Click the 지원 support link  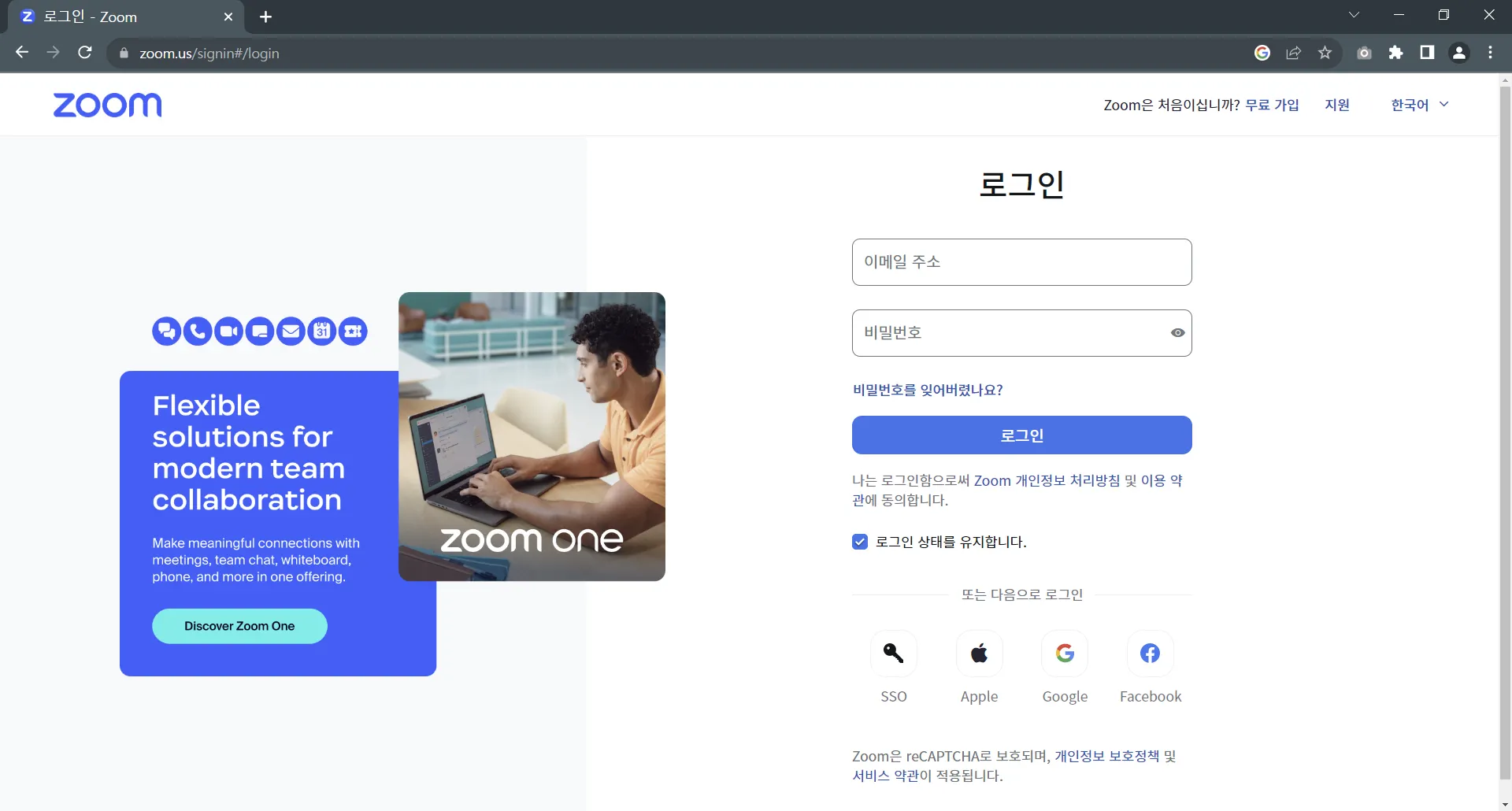1337,105
